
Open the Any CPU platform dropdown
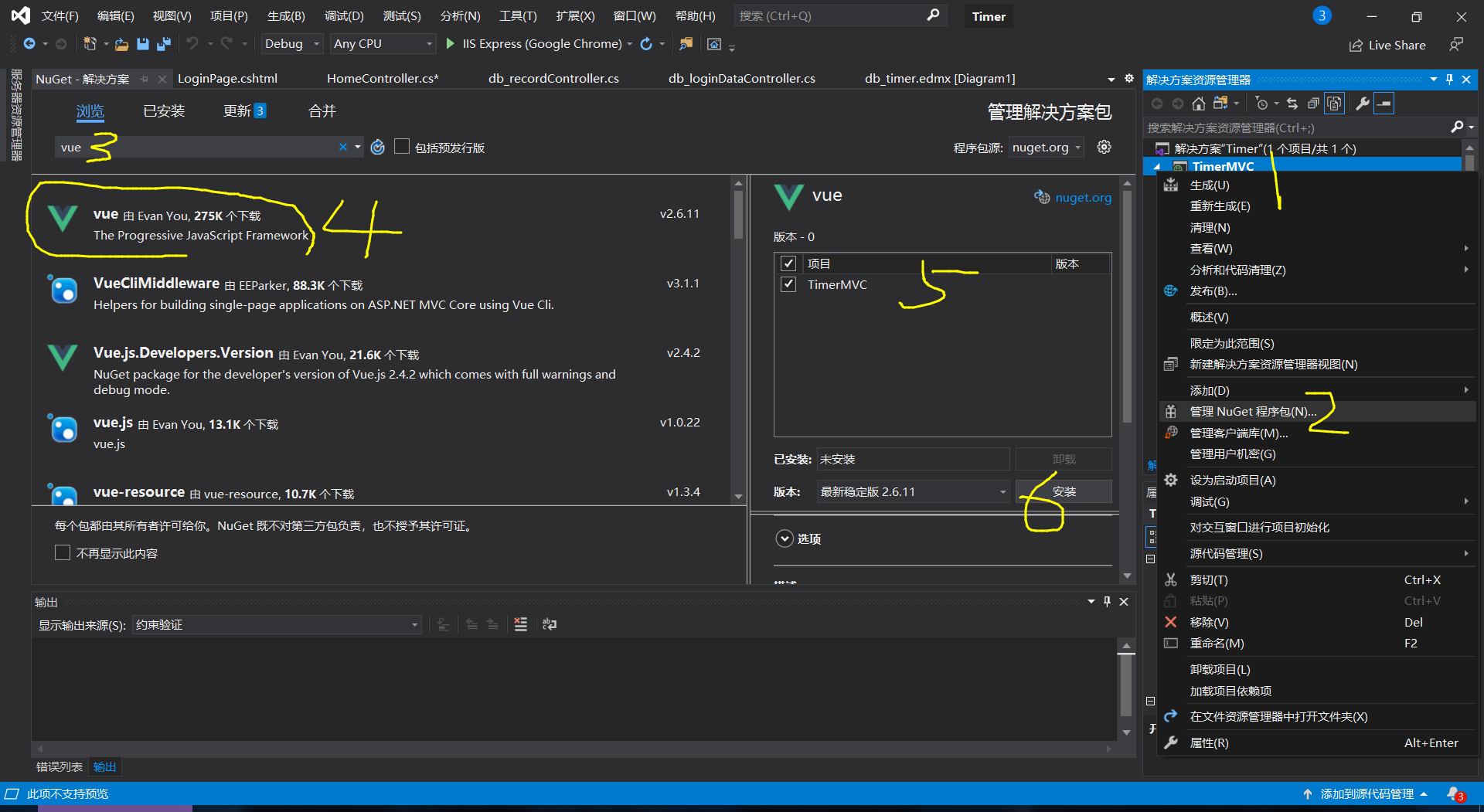(x=383, y=44)
